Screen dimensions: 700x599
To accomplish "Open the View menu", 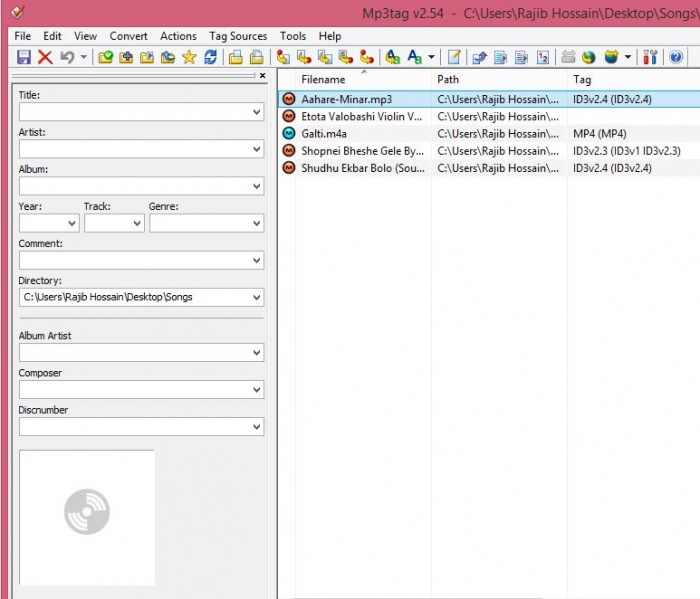I will point(85,36).
